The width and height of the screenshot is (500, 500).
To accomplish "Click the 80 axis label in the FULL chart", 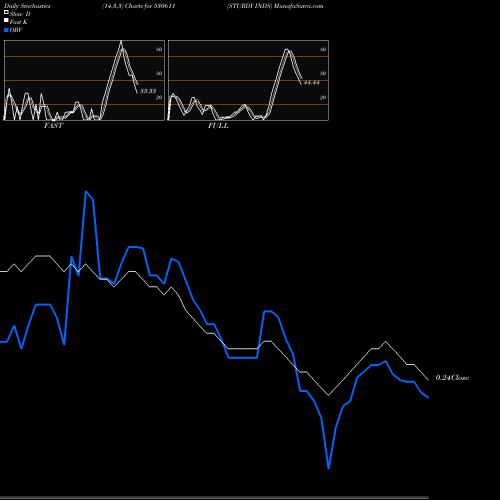I will pos(323,49).
